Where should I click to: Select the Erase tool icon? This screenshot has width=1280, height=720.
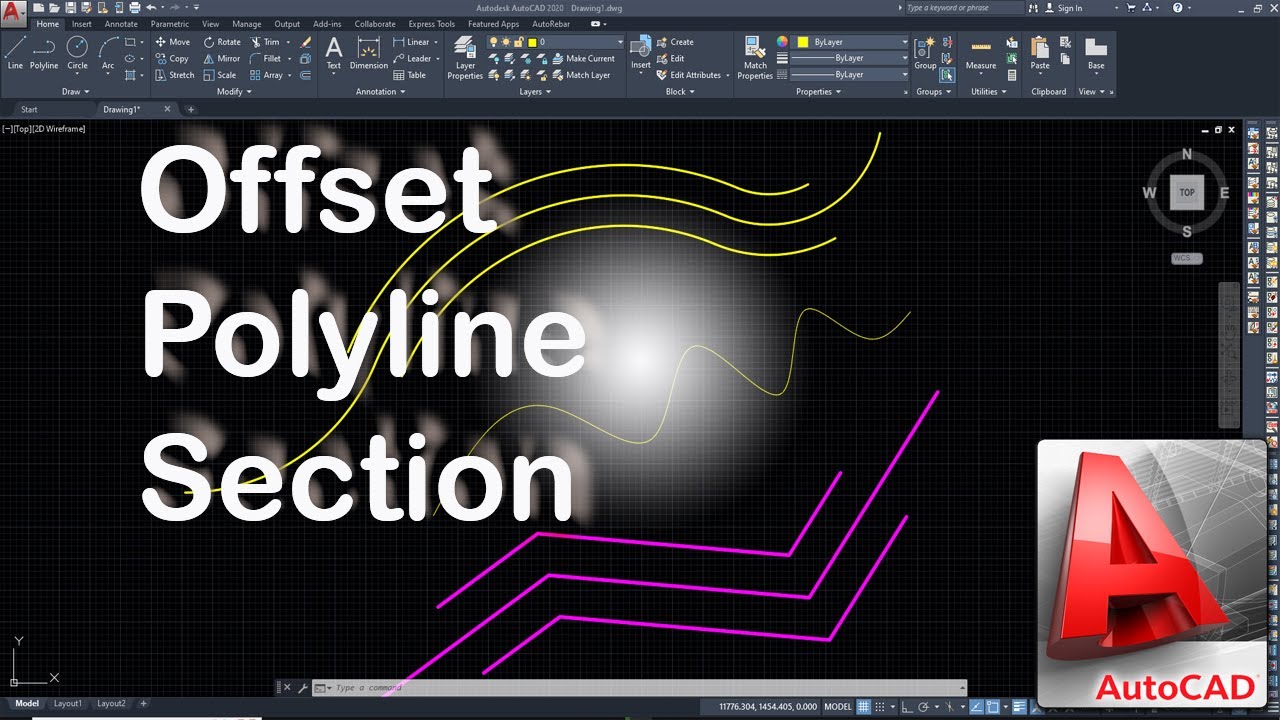(x=306, y=43)
